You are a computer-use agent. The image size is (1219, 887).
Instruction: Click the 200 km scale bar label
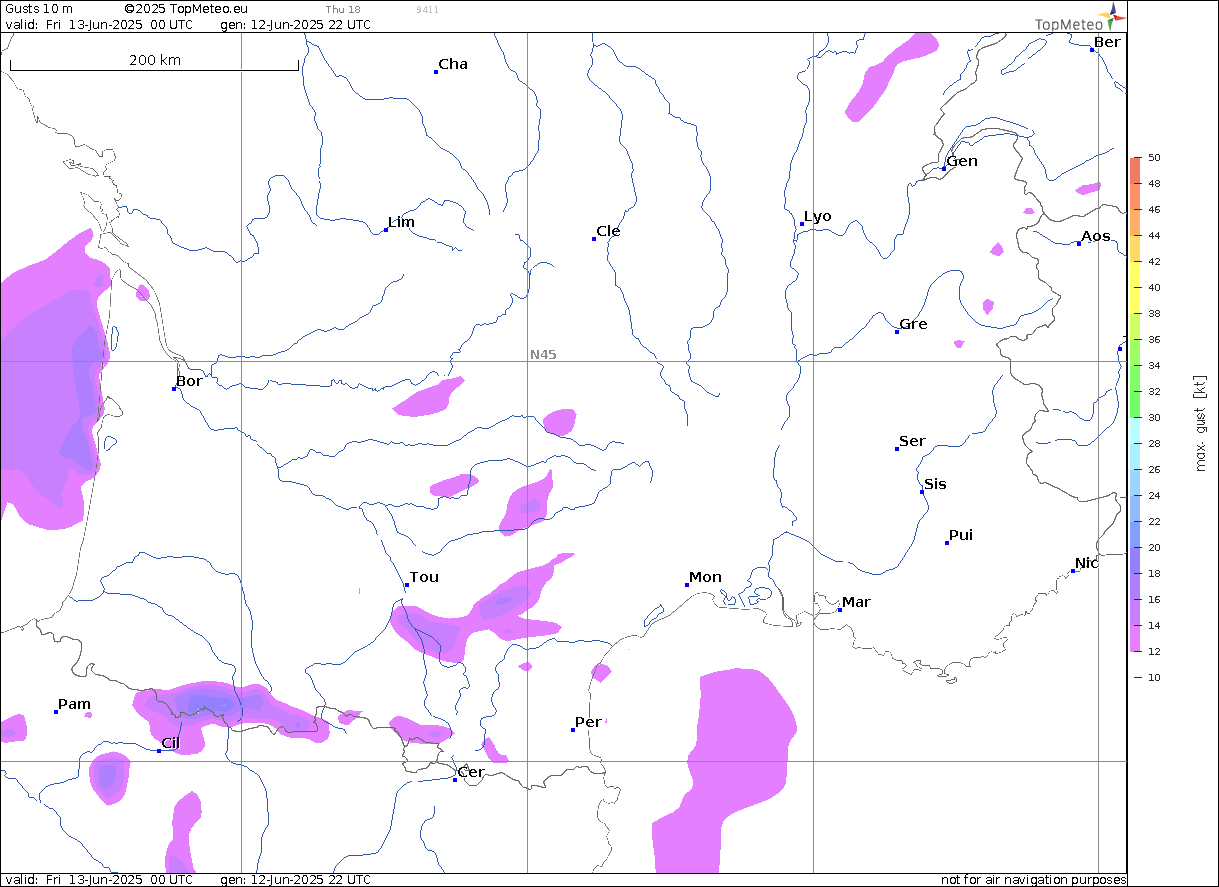[x=155, y=60]
